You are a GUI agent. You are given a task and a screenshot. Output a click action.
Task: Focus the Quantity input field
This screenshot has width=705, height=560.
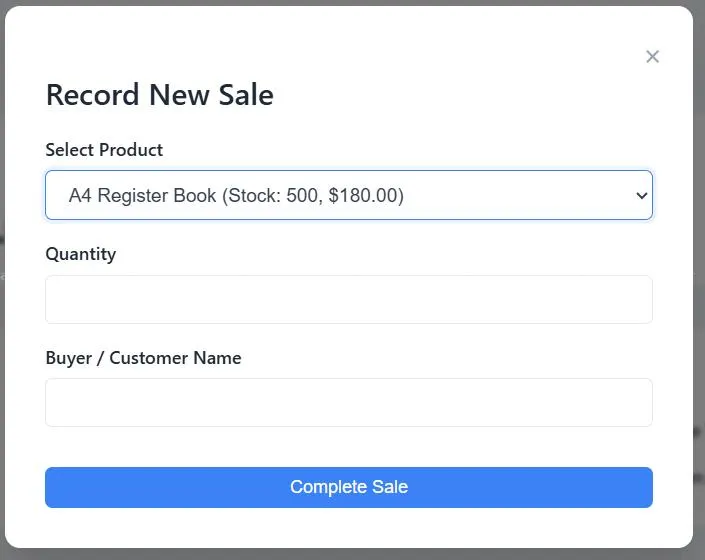click(x=348, y=299)
